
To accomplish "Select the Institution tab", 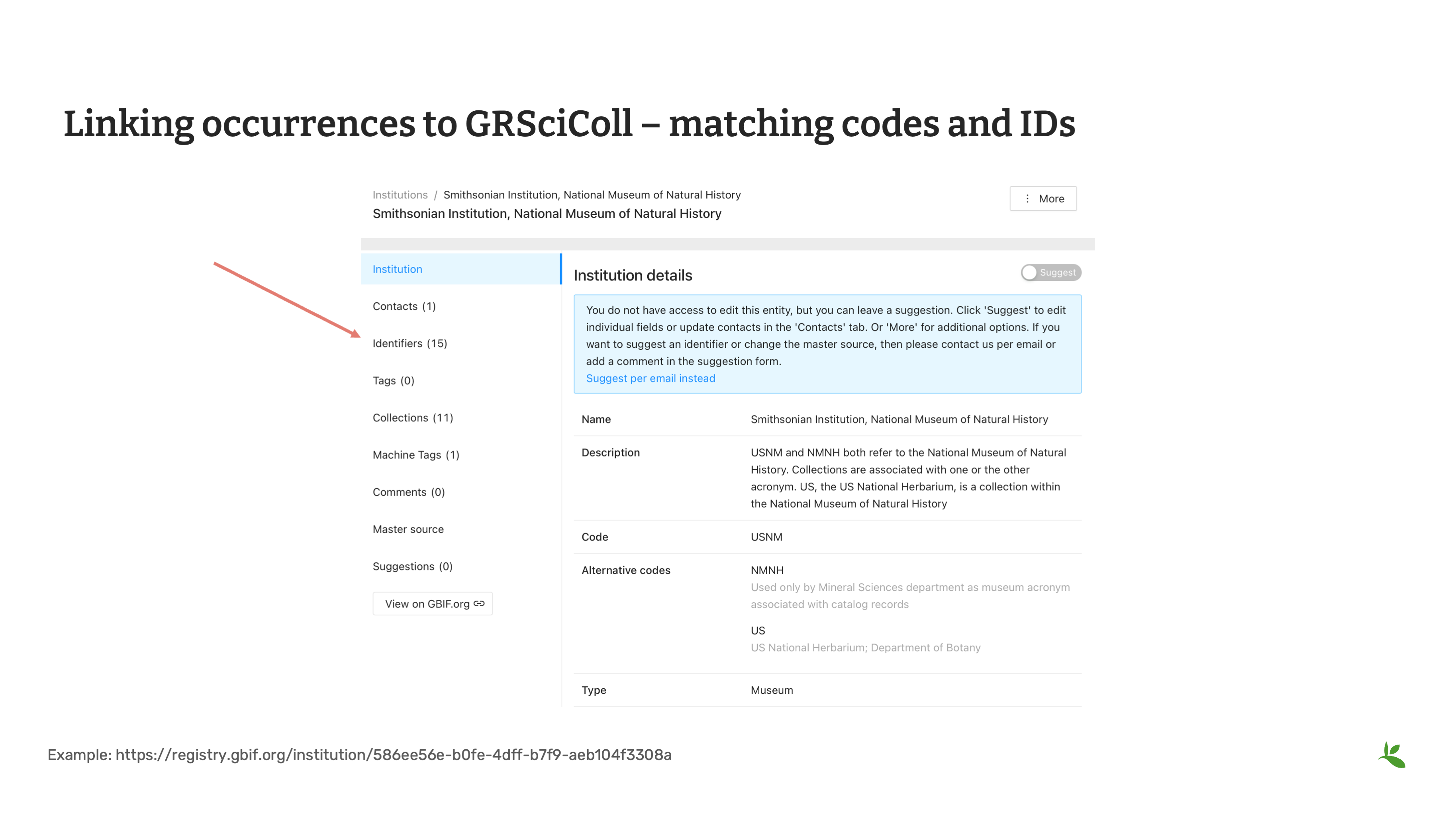I will (x=397, y=269).
